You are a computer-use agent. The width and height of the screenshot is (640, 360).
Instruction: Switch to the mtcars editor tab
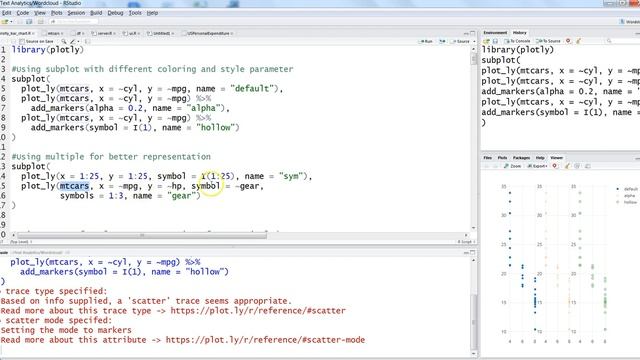coord(53,33)
